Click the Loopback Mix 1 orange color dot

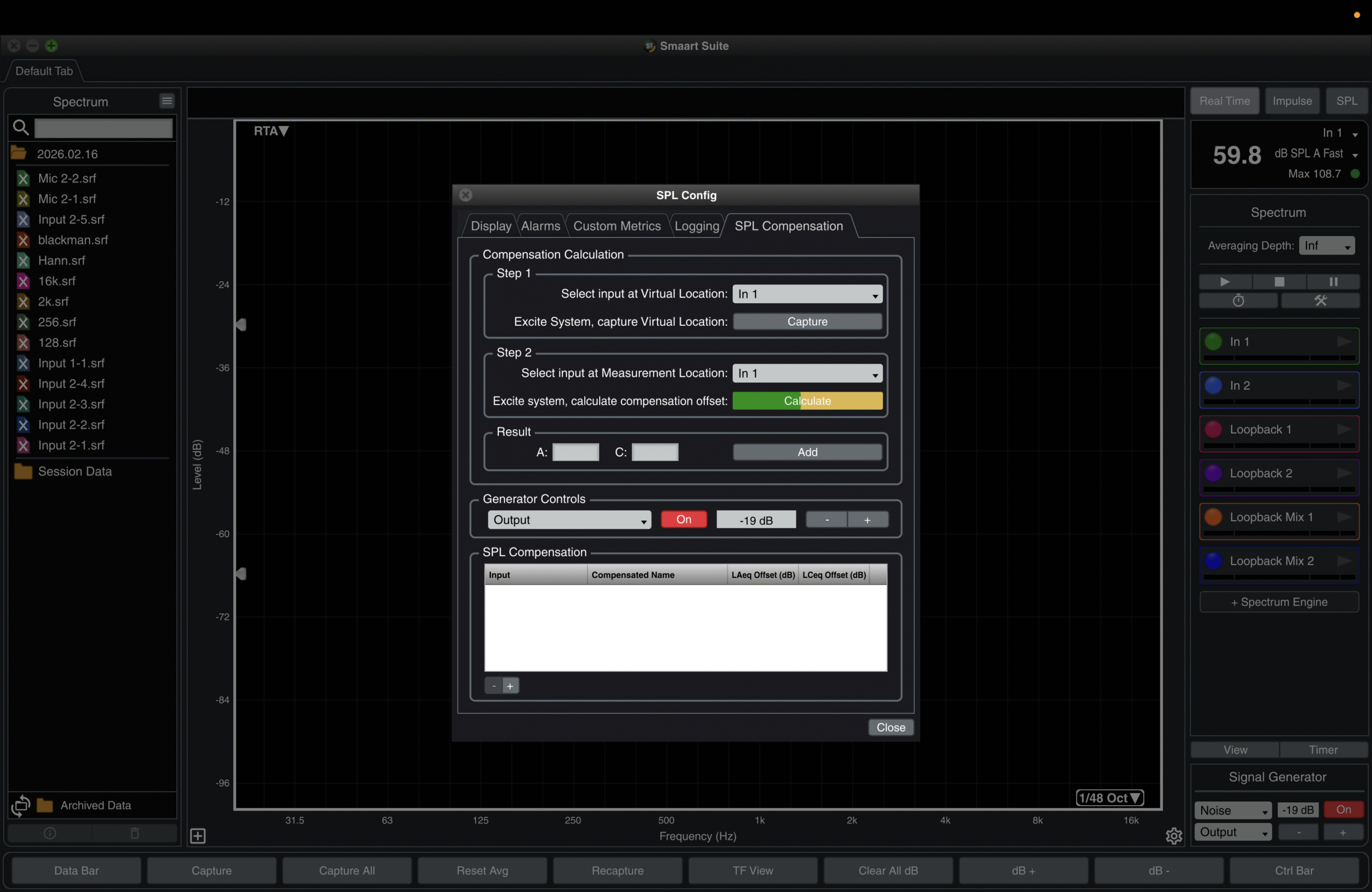(1213, 517)
